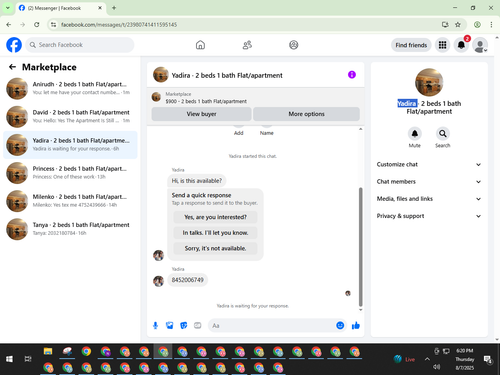Send quick reply 'Yes, are you interested?'

click(215, 217)
